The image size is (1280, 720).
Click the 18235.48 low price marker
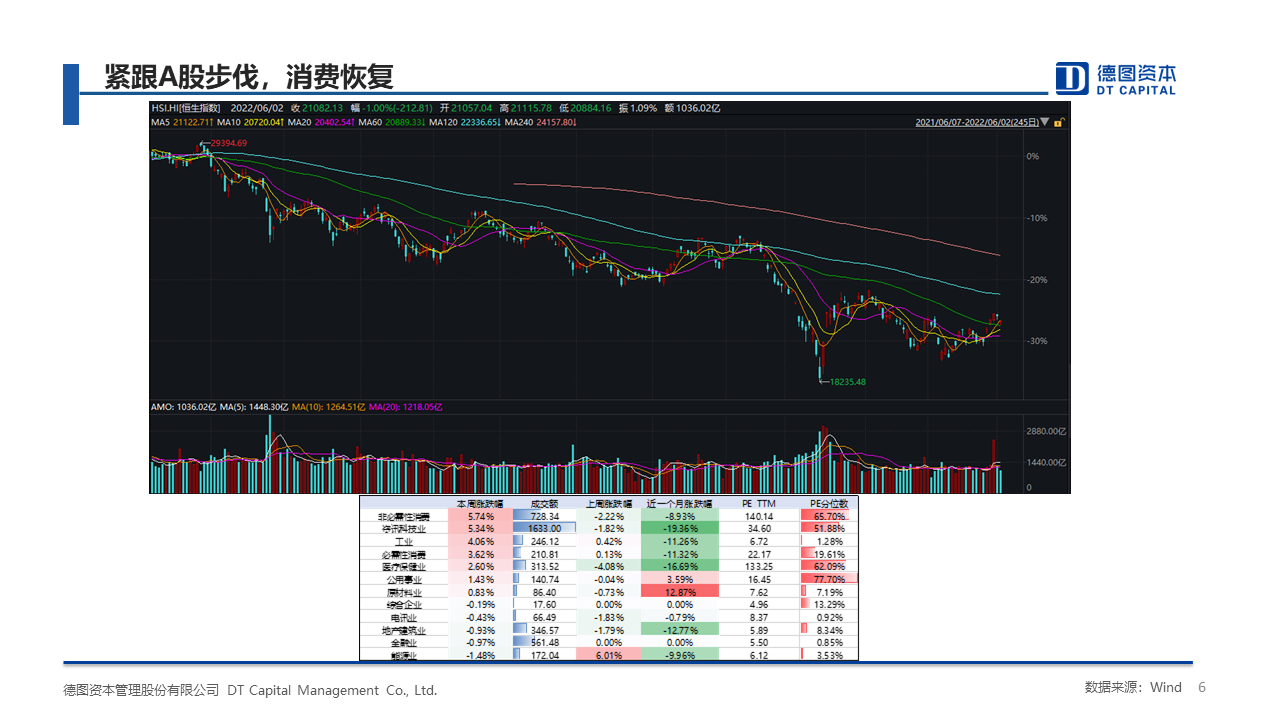pos(847,382)
